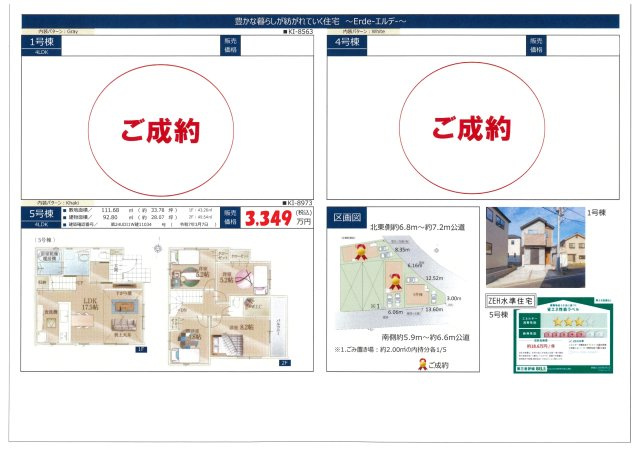
Task: Click the ご成約 circle in the 4号棟 panel
Action: (x=472, y=128)
